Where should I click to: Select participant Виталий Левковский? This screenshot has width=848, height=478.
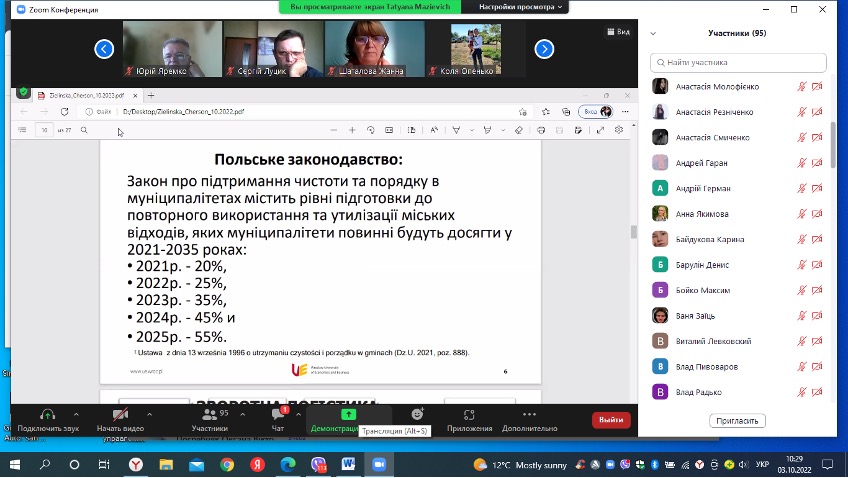pyautogui.click(x=738, y=341)
